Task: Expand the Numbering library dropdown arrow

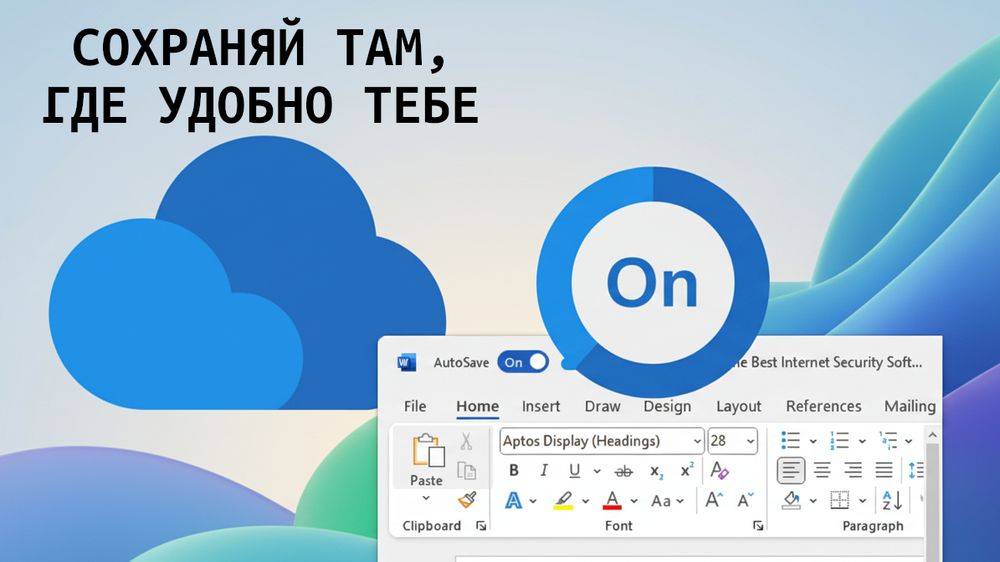Action: 862,441
